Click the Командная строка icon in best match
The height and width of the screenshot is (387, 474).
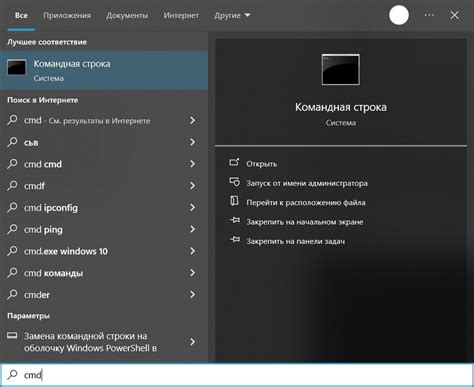(17, 68)
